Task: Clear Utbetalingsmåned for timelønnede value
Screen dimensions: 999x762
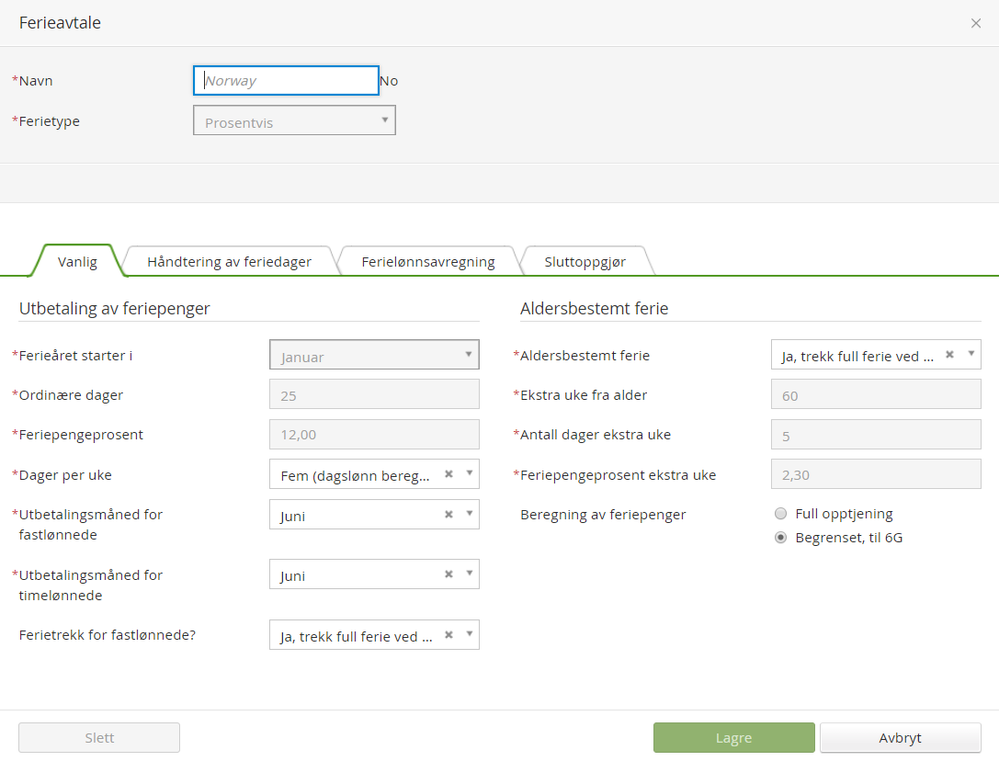Action: click(x=449, y=574)
